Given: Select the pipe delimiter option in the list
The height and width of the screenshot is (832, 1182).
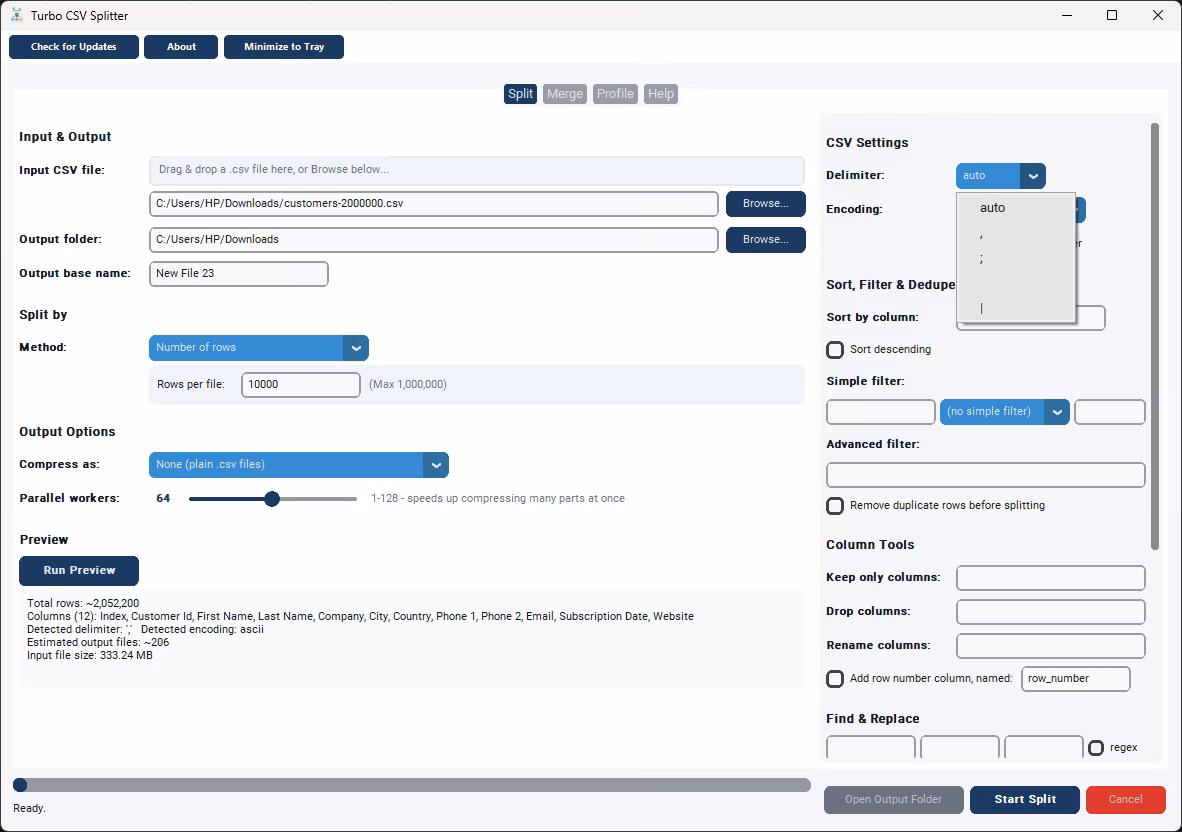Looking at the screenshot, I should click(x=1015, y=308).
